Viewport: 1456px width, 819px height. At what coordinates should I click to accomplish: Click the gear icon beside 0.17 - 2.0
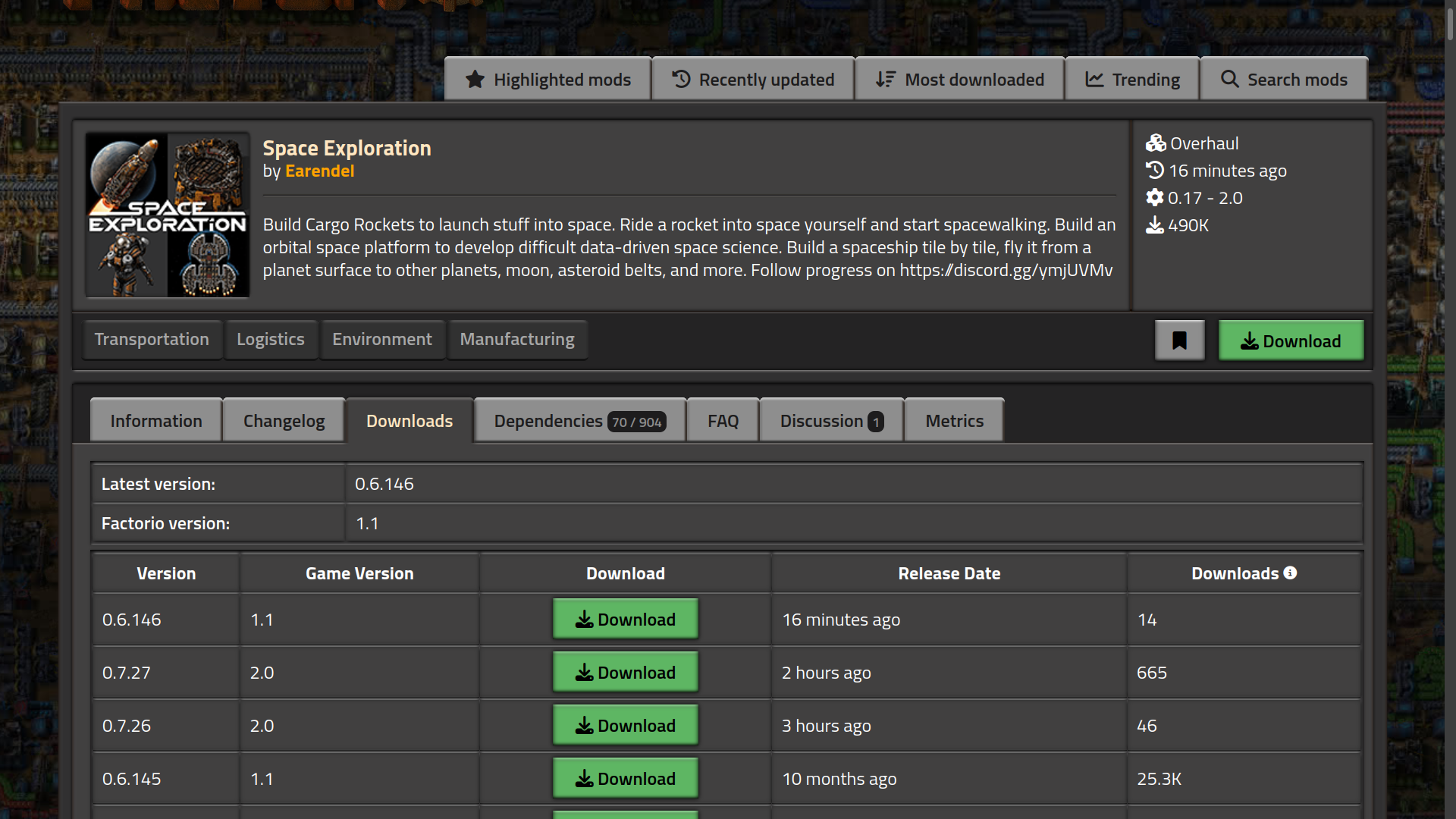[1154, 198]
